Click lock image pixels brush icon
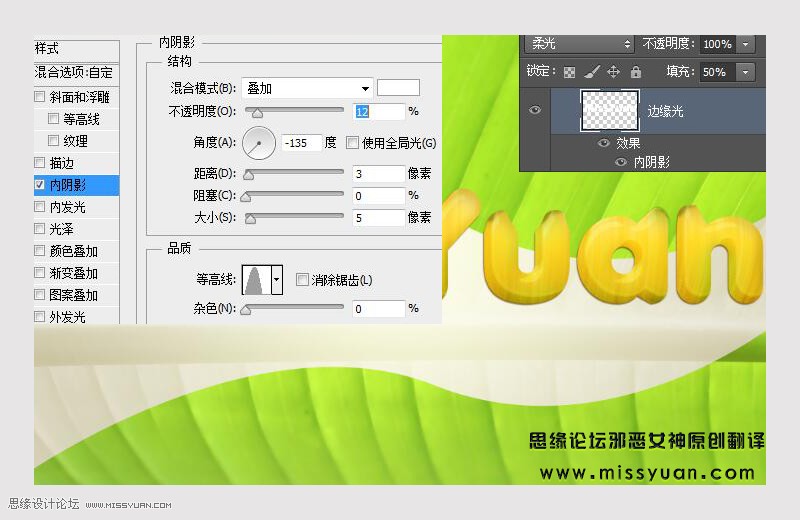Viewport: 800px width, 520px height. (591, 72)
